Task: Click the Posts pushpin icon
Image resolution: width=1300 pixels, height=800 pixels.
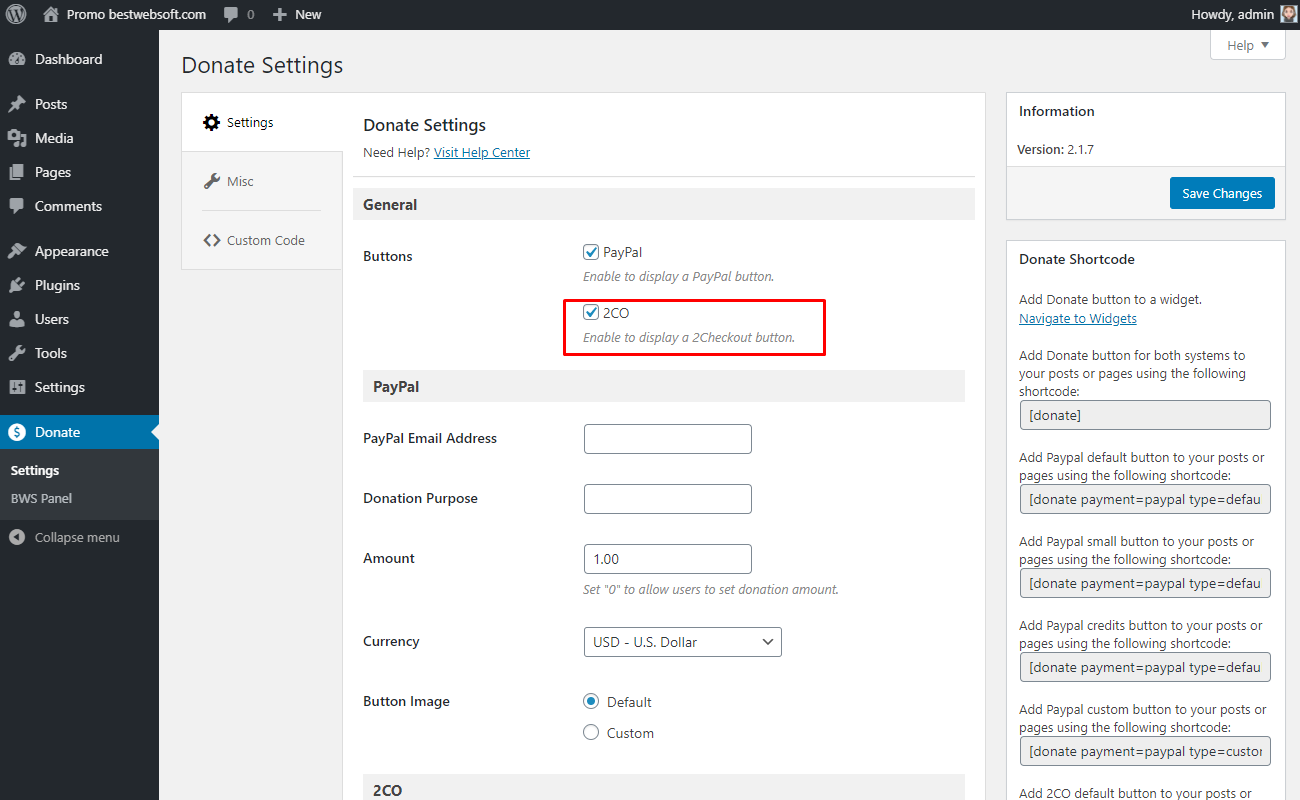Action: [17, 104]
